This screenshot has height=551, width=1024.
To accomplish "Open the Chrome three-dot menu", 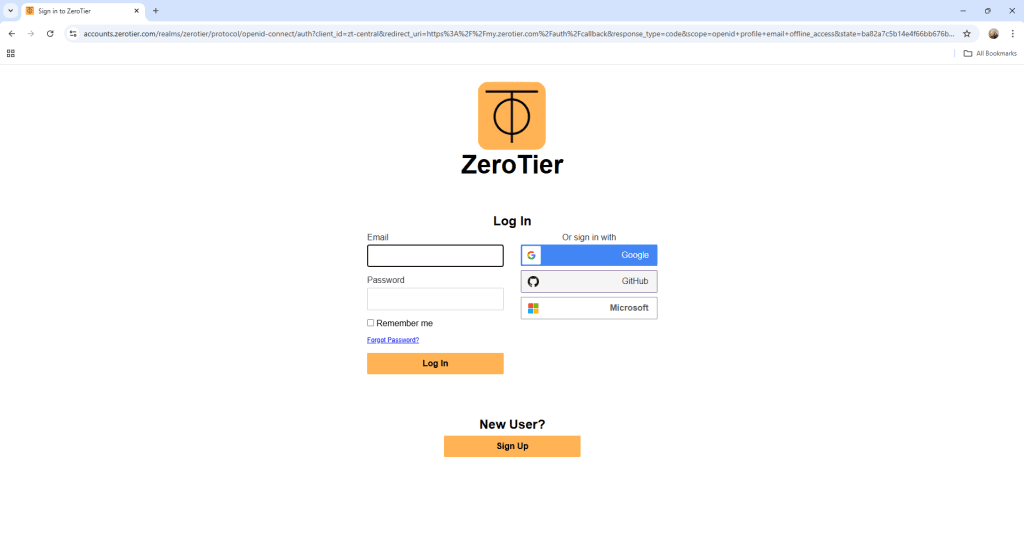I will (1013, 33).
